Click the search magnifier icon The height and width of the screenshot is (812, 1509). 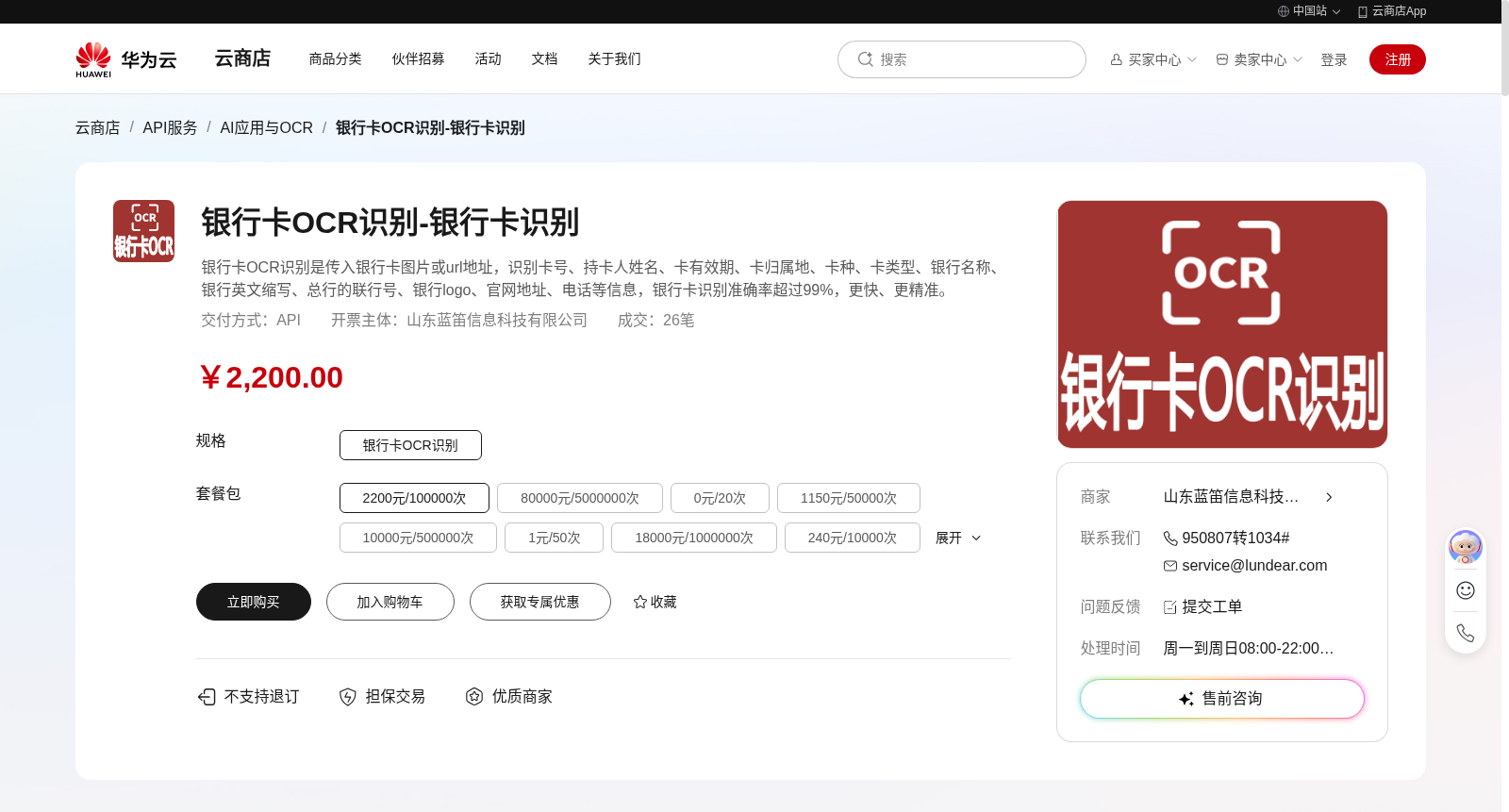[x=865, y=59]
